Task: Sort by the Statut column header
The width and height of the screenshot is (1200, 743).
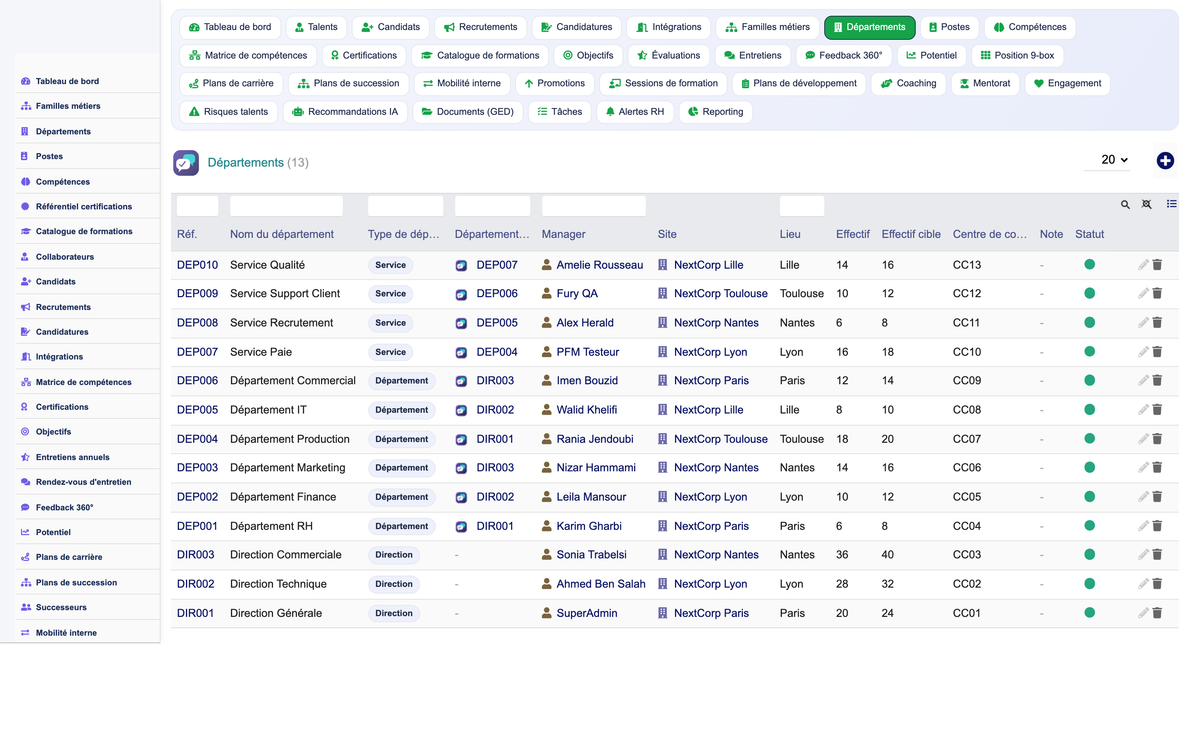Action: click(x=1090, y=235)
